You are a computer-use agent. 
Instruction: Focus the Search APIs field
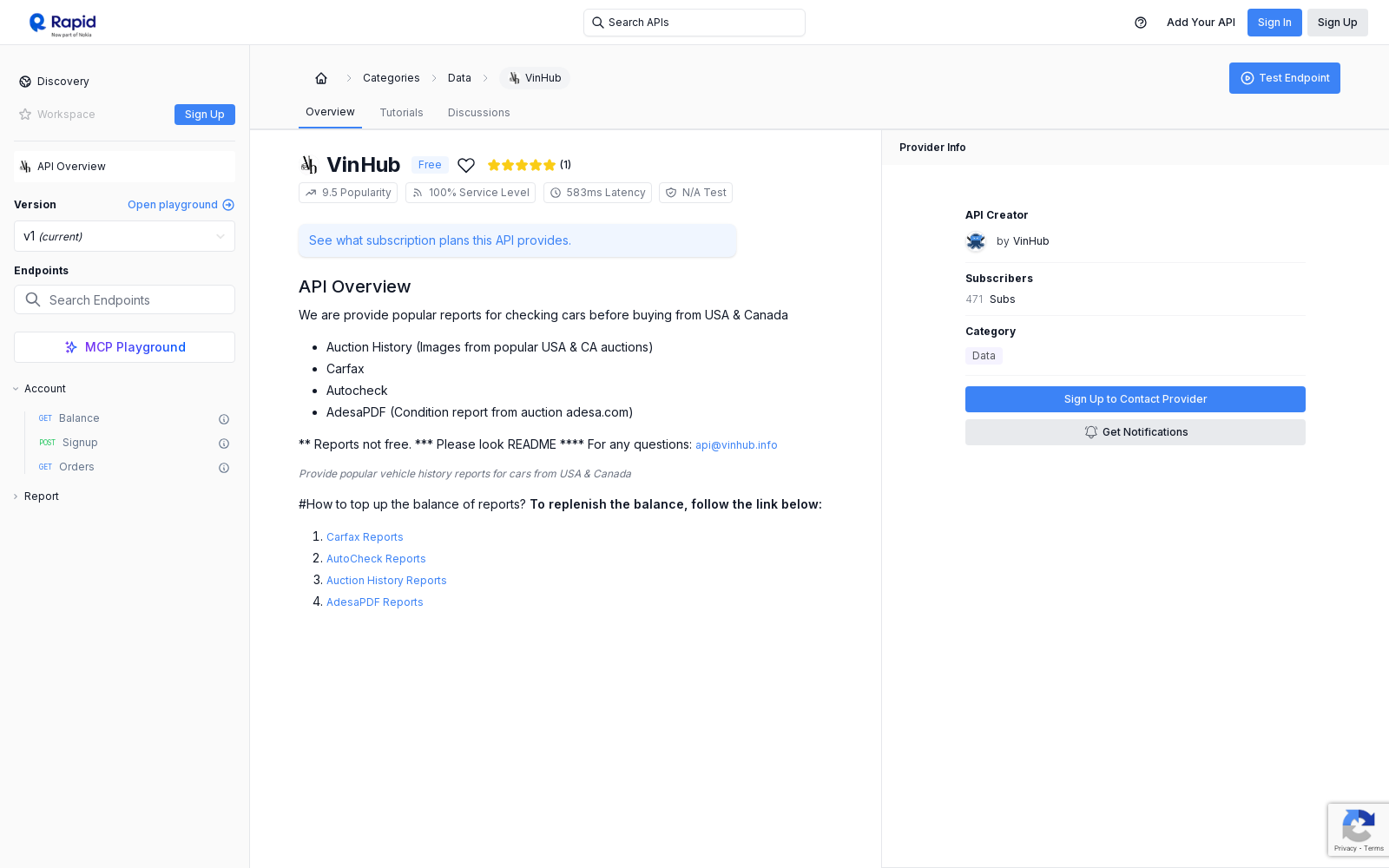click(x=694, y=23)
